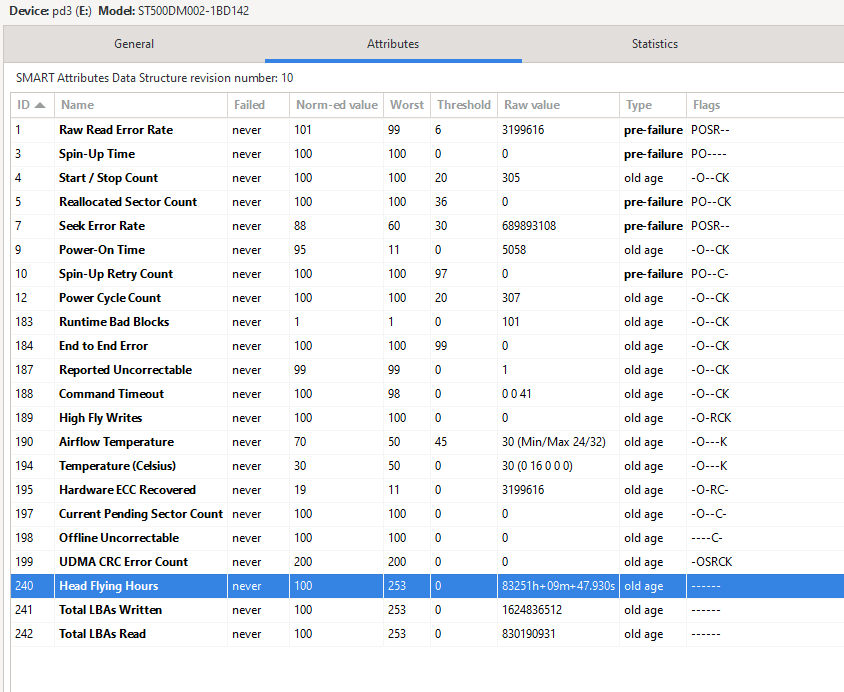
Task: Select the Reallocated Sector Count row
Action: [x=128, y=202]
